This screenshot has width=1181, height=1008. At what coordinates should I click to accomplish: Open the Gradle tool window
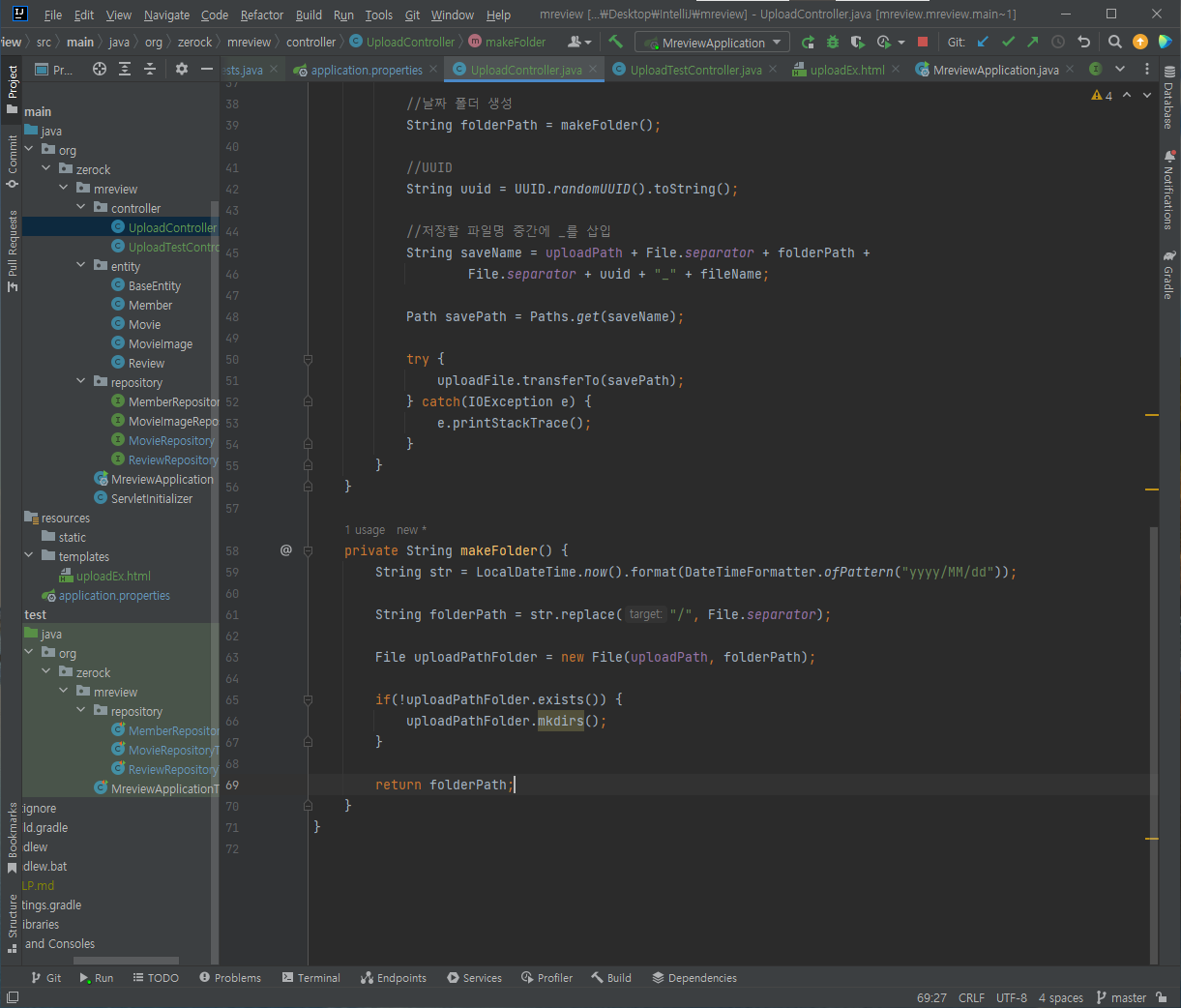point(1169,276)
